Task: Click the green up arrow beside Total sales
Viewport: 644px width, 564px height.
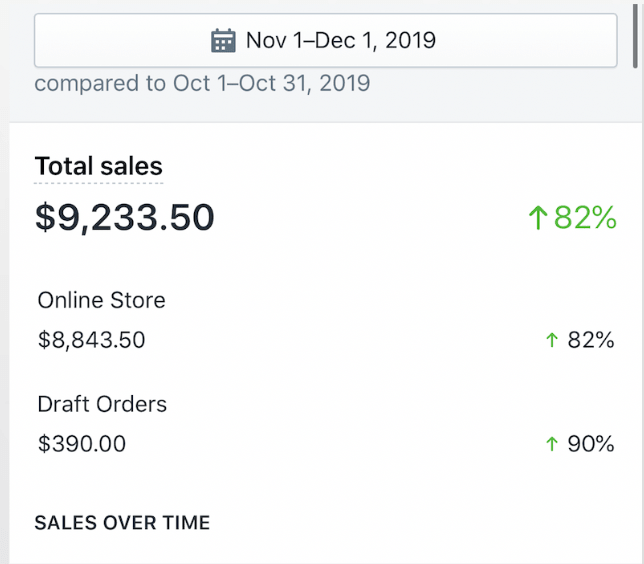Action: [x=537, y=217]
